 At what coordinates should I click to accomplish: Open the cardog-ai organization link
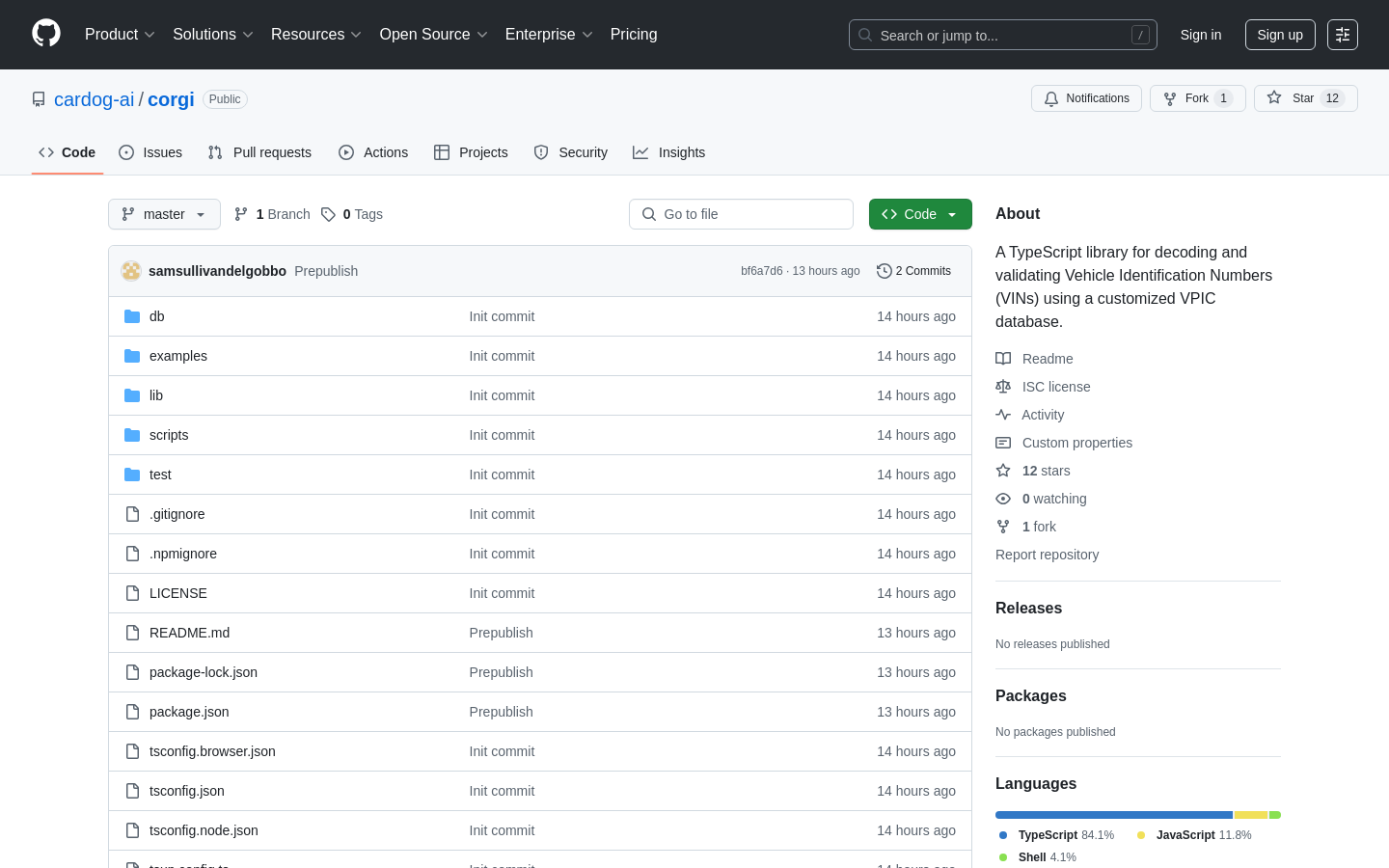(x=95, y=99)
